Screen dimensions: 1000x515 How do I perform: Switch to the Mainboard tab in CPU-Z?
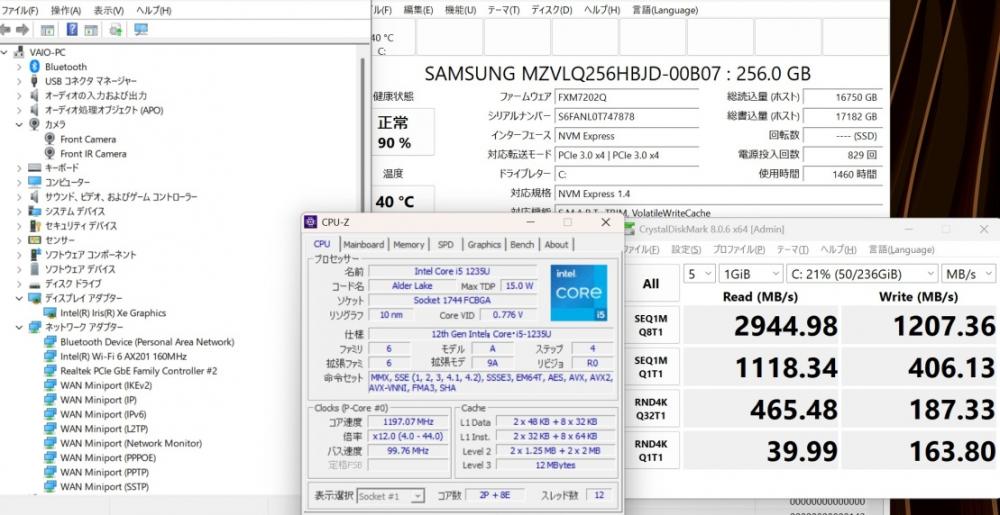pyautogui.click(x=364, y=244)
